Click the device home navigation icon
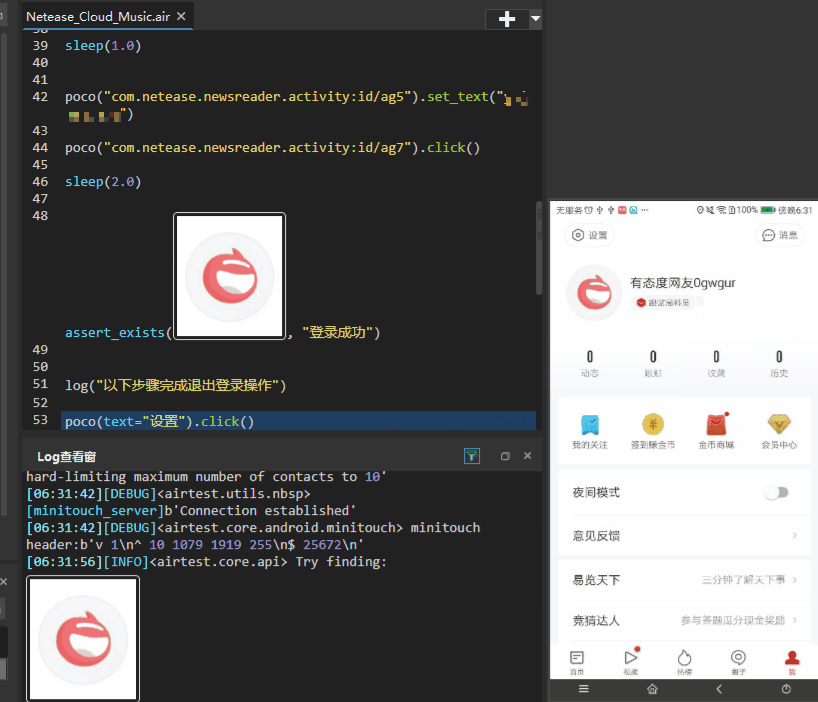 pos(652,689)
